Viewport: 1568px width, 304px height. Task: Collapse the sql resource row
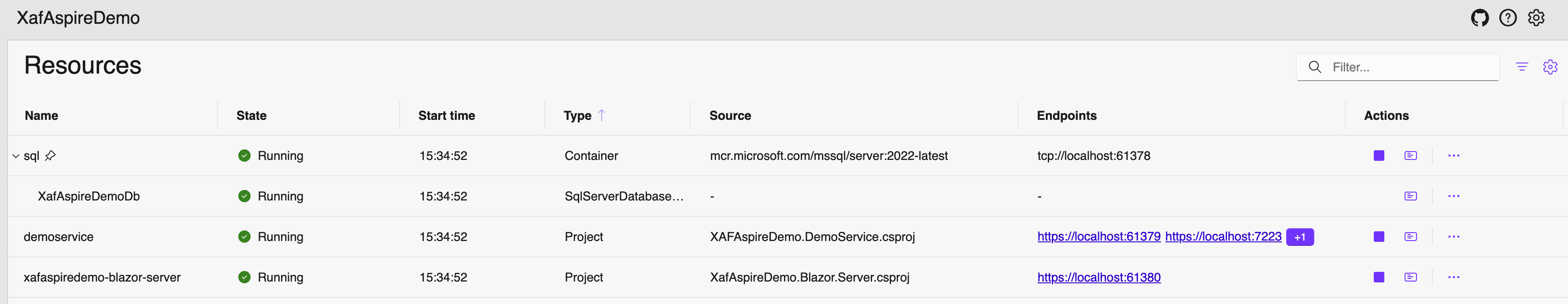click(x=16, y=156)
